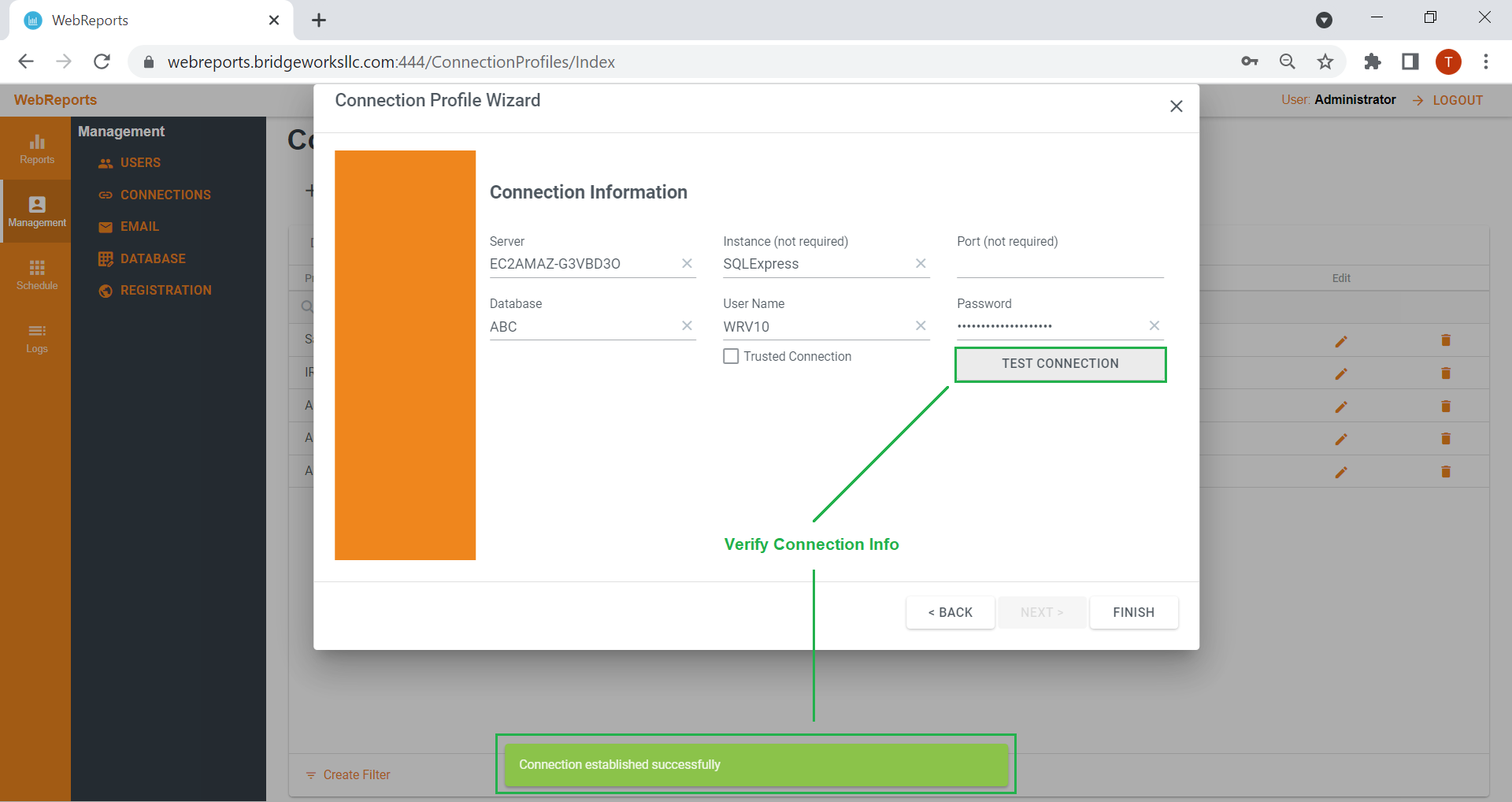Delete the third connection profile row
Viewport: 1512px width, 802px height.
pos(1446,407)
